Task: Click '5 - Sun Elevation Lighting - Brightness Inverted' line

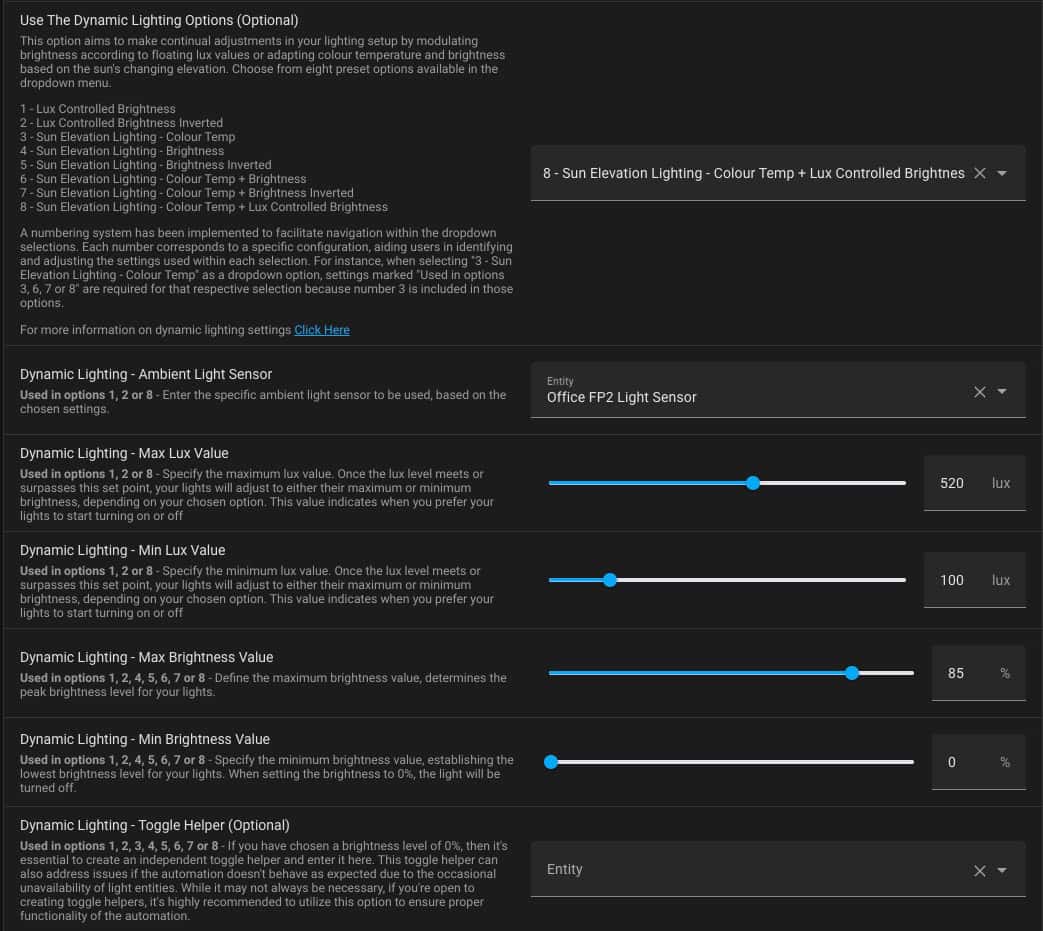Action: point(146,165)
